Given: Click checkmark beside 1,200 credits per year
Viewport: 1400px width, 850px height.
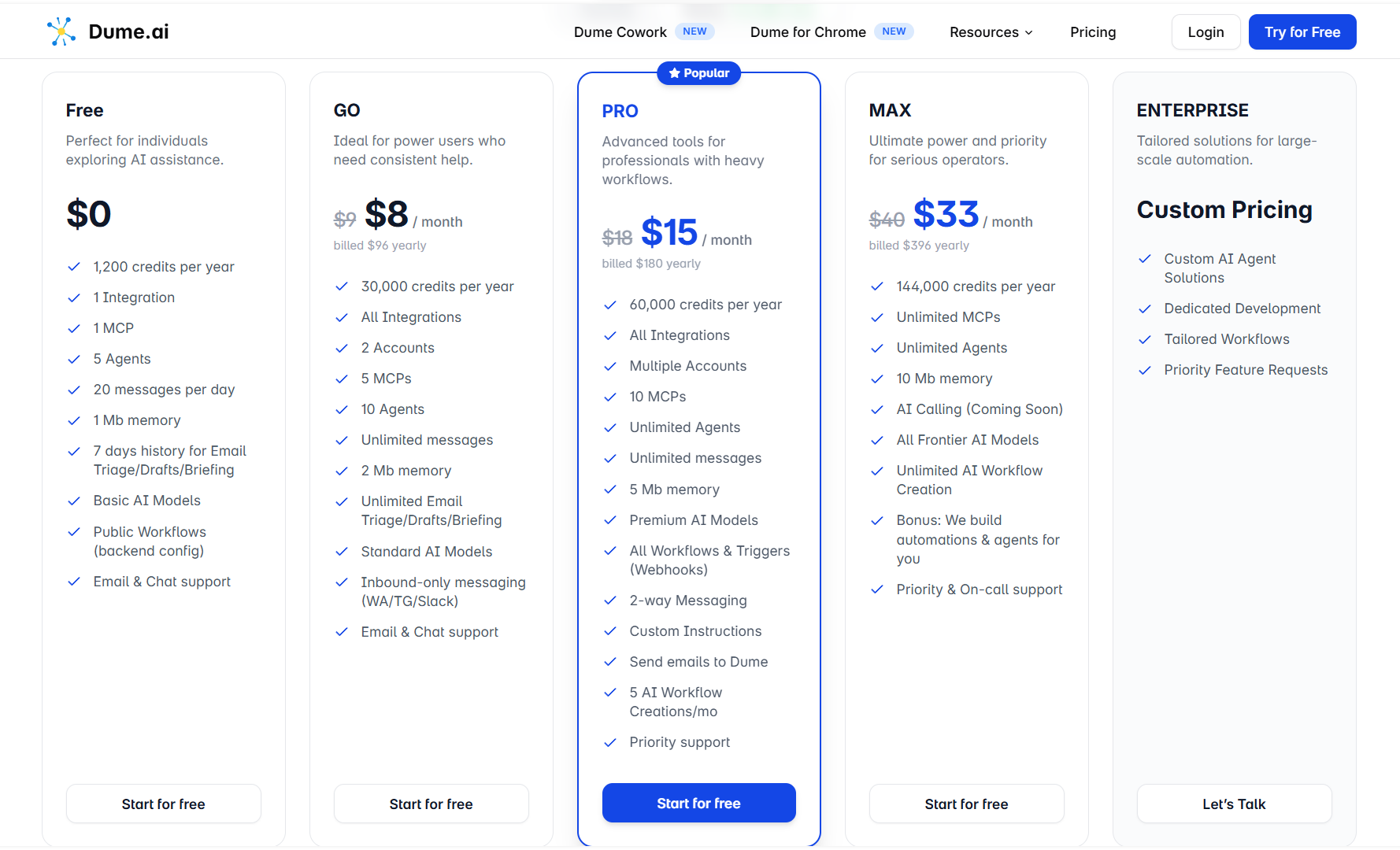Looking at the screenshot, I should pos(74,267).
